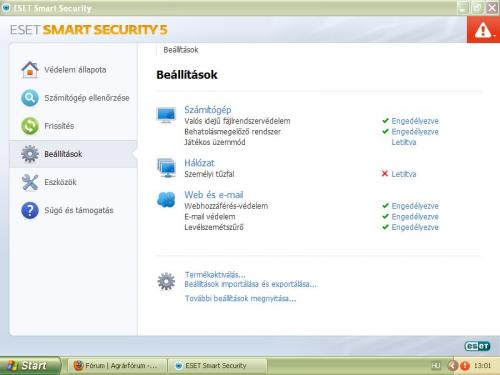Toggle Webhozzáférés-védelem Engedélyezve status
The width and height of the screenshot is (500, 375).
click(415, 206)
